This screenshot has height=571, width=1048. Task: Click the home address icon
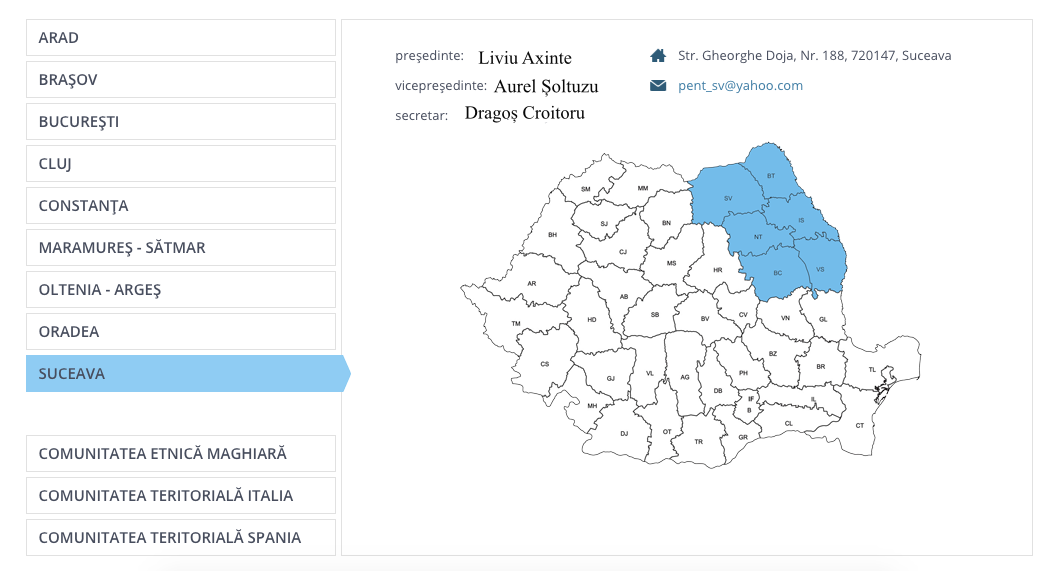click(x=657, y=56)
